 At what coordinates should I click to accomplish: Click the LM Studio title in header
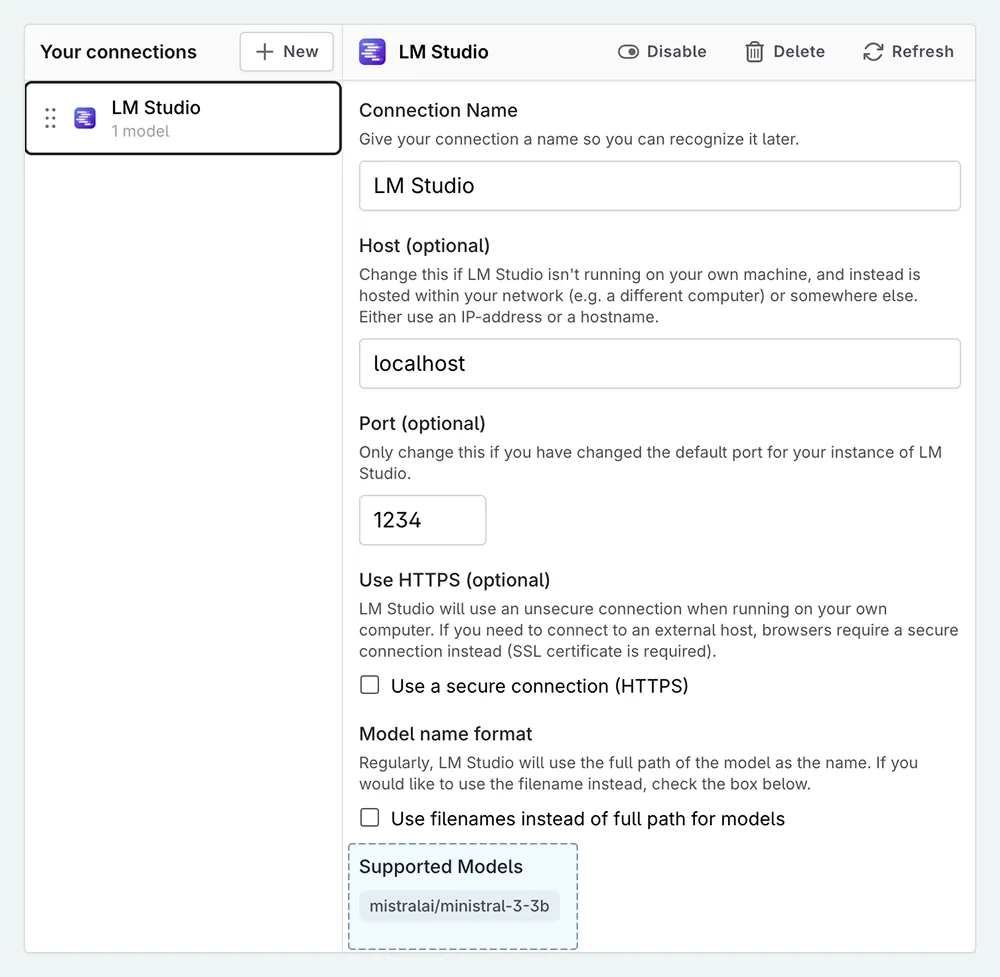tap(443, 52)
